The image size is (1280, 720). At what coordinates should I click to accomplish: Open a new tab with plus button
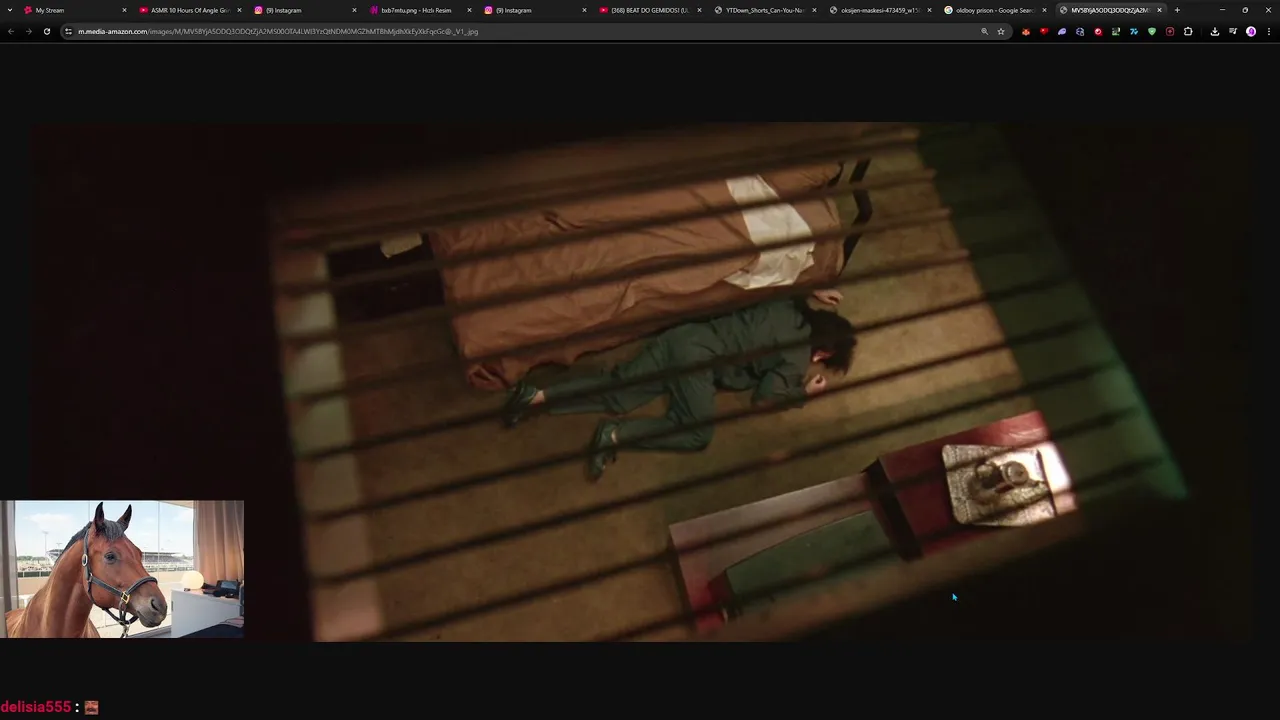click(1177, 10)
